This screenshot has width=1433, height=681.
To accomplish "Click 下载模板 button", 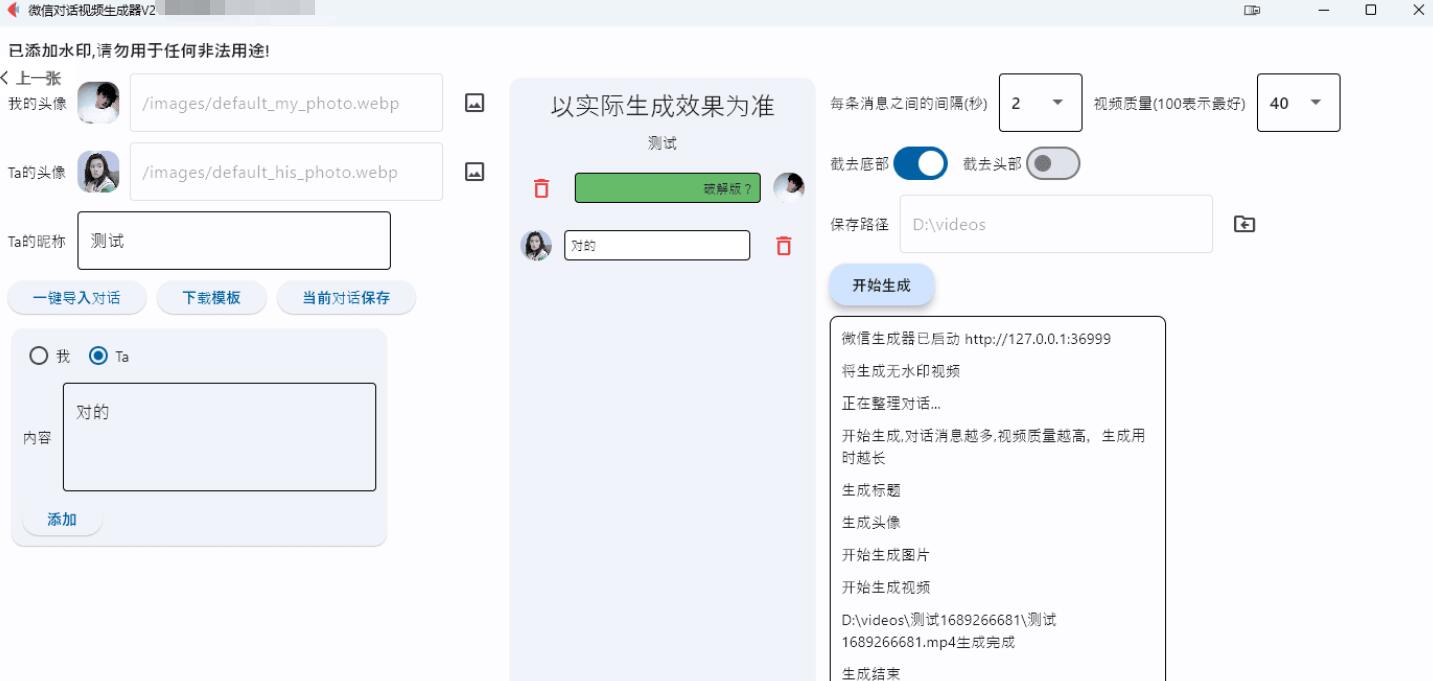I will (211, 298).
